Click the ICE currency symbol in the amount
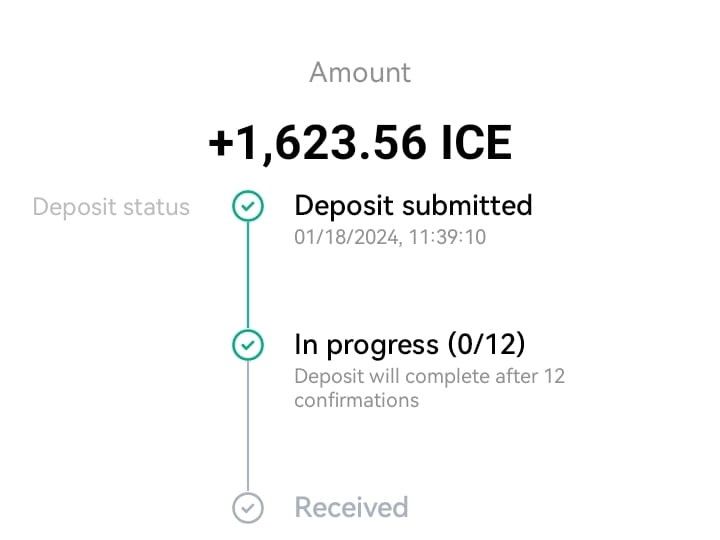 tap(476, 143)
